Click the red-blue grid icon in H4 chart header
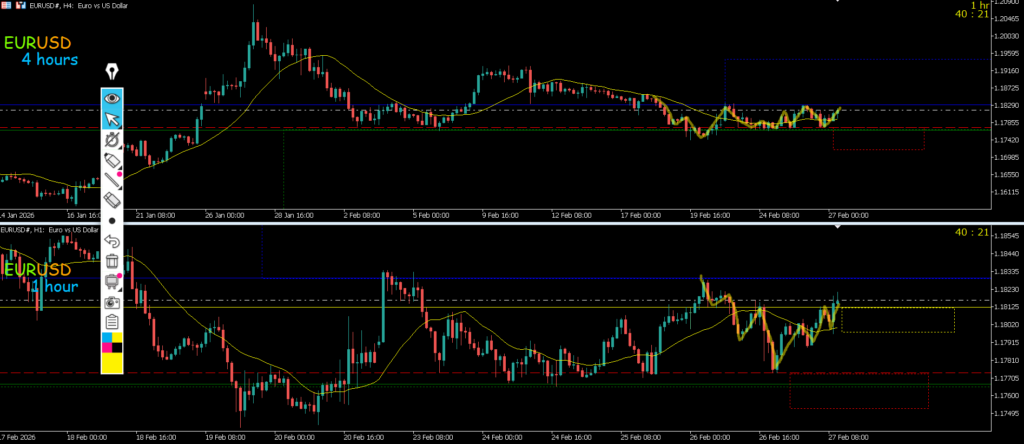The width and height of the screenshot is (1024, 444). click(6, 6)
